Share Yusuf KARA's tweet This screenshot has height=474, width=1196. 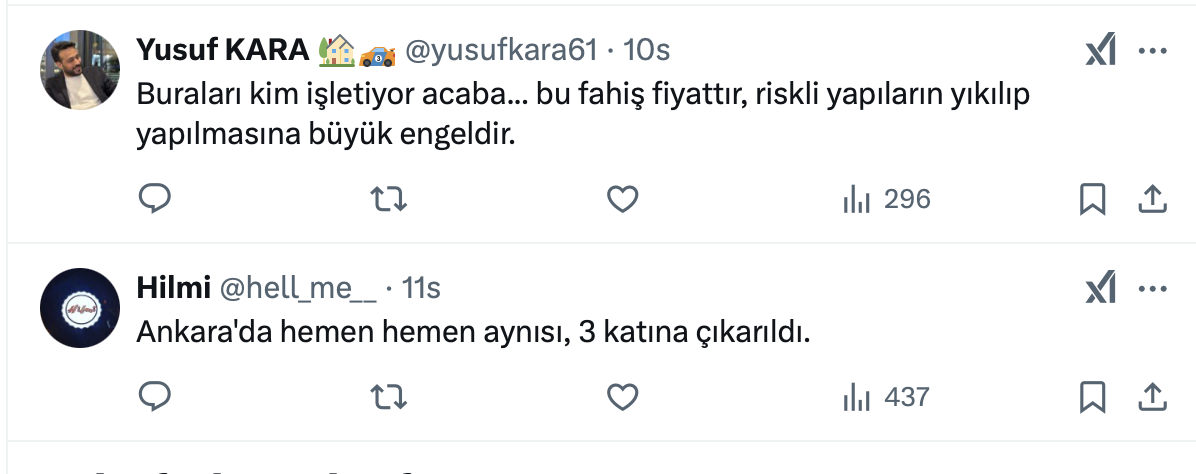coord(1153,199)
